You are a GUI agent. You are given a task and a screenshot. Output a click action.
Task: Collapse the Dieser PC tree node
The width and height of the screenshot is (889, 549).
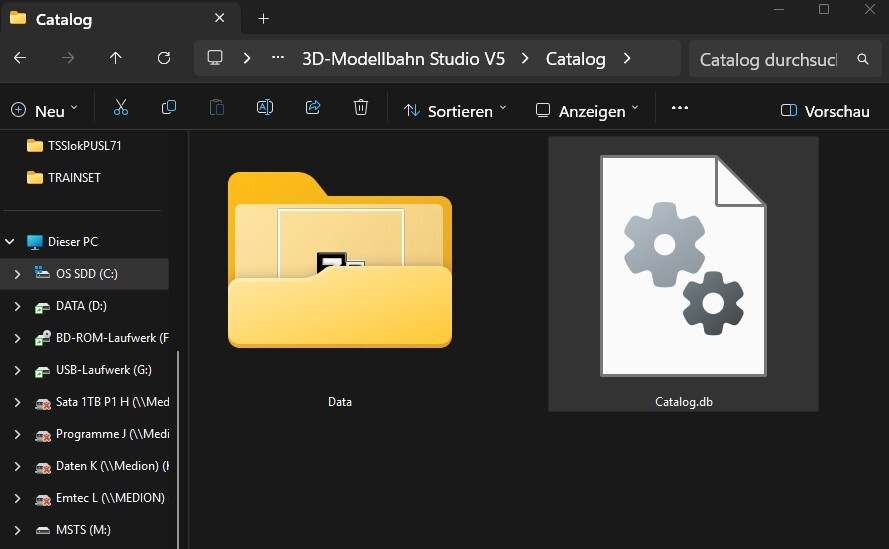pyautogui.click(x=11, y=242)
